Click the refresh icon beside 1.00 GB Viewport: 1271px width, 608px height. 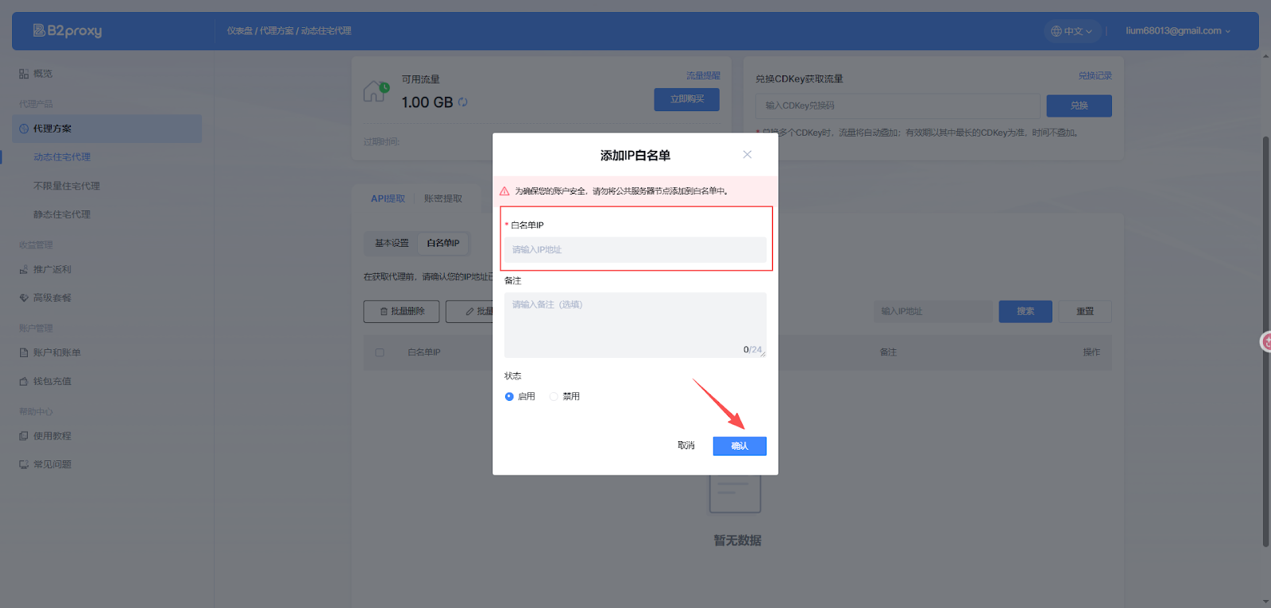click(x=463, y=102)
